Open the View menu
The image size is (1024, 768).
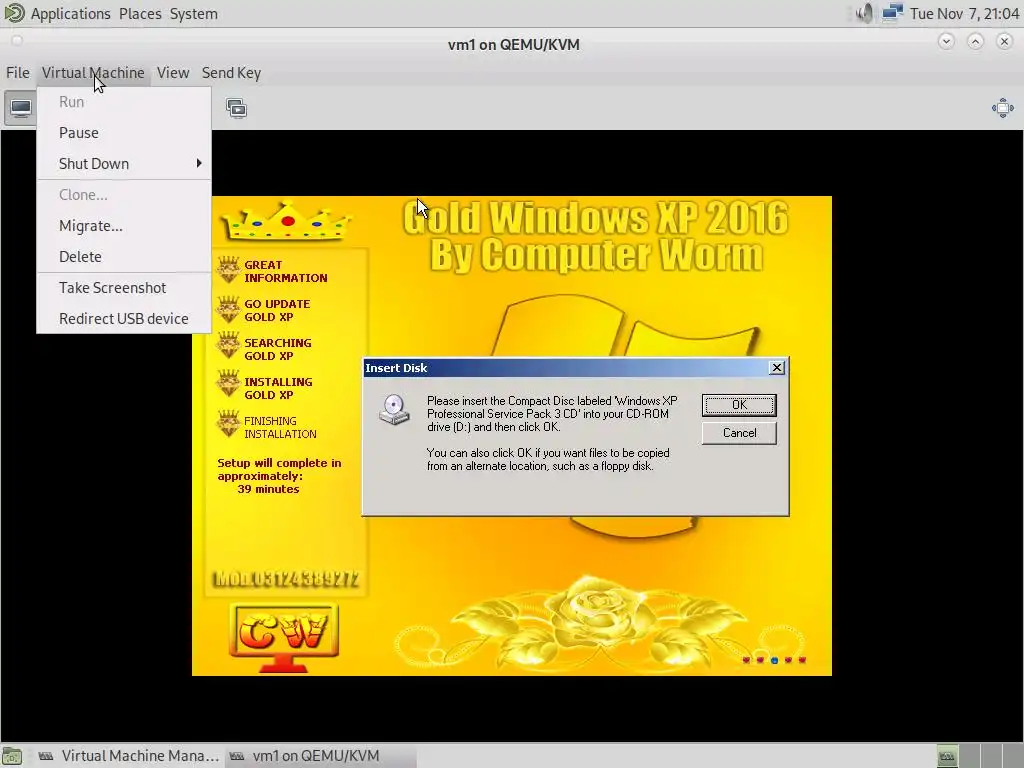(172, 72)
